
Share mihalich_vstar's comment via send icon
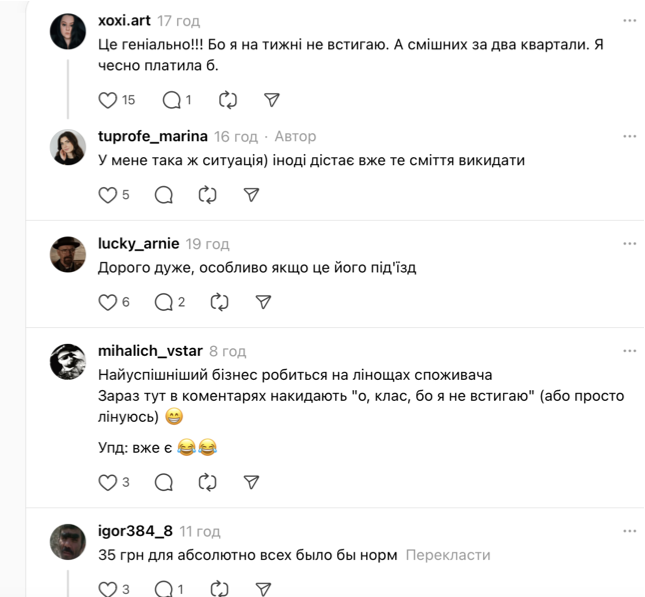point(252,483)
